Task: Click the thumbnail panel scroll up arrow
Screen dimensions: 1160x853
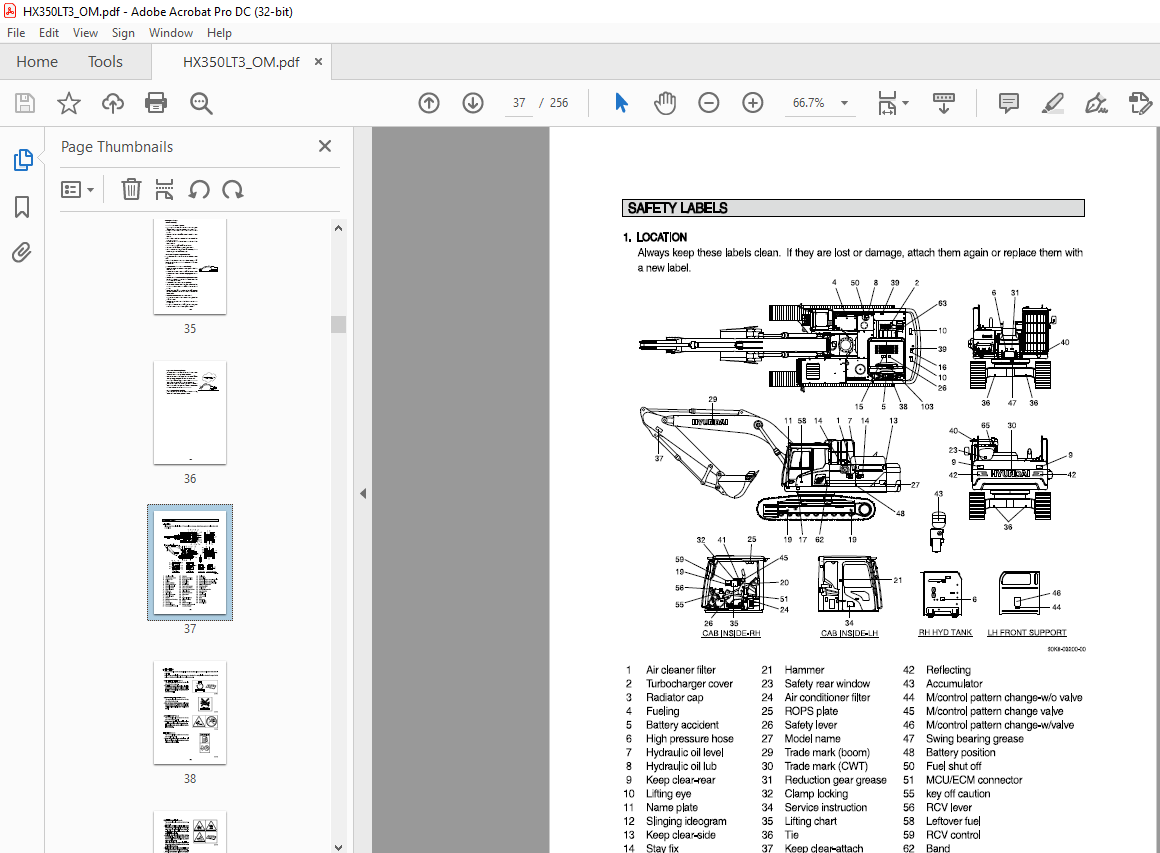Action: click(338, 229)
